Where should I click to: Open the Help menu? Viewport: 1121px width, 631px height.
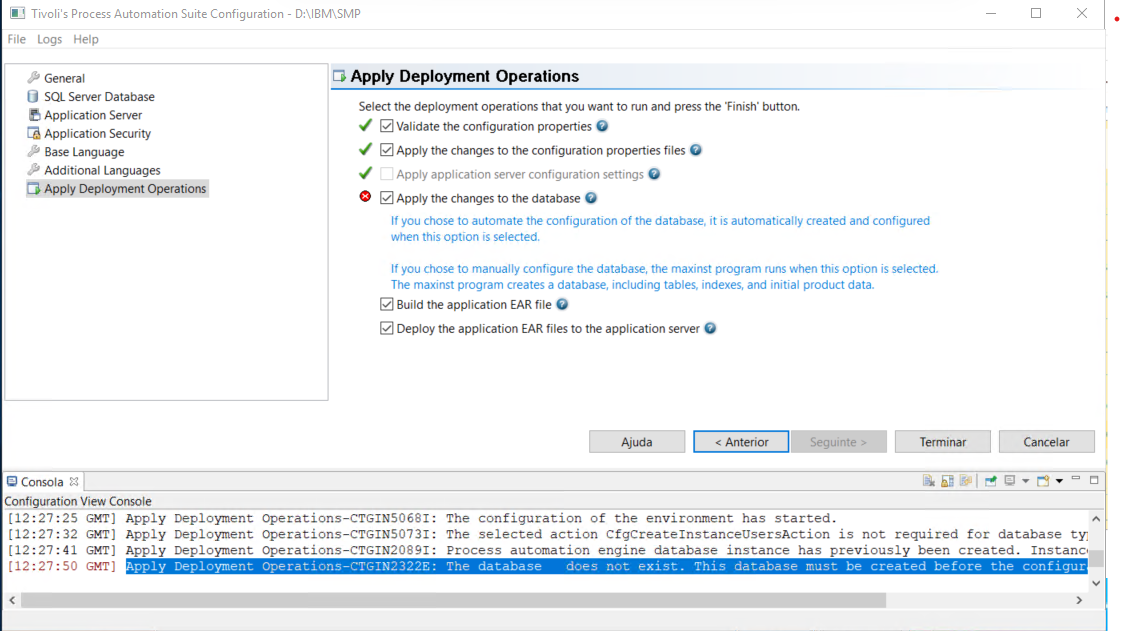tap(86, 39)
